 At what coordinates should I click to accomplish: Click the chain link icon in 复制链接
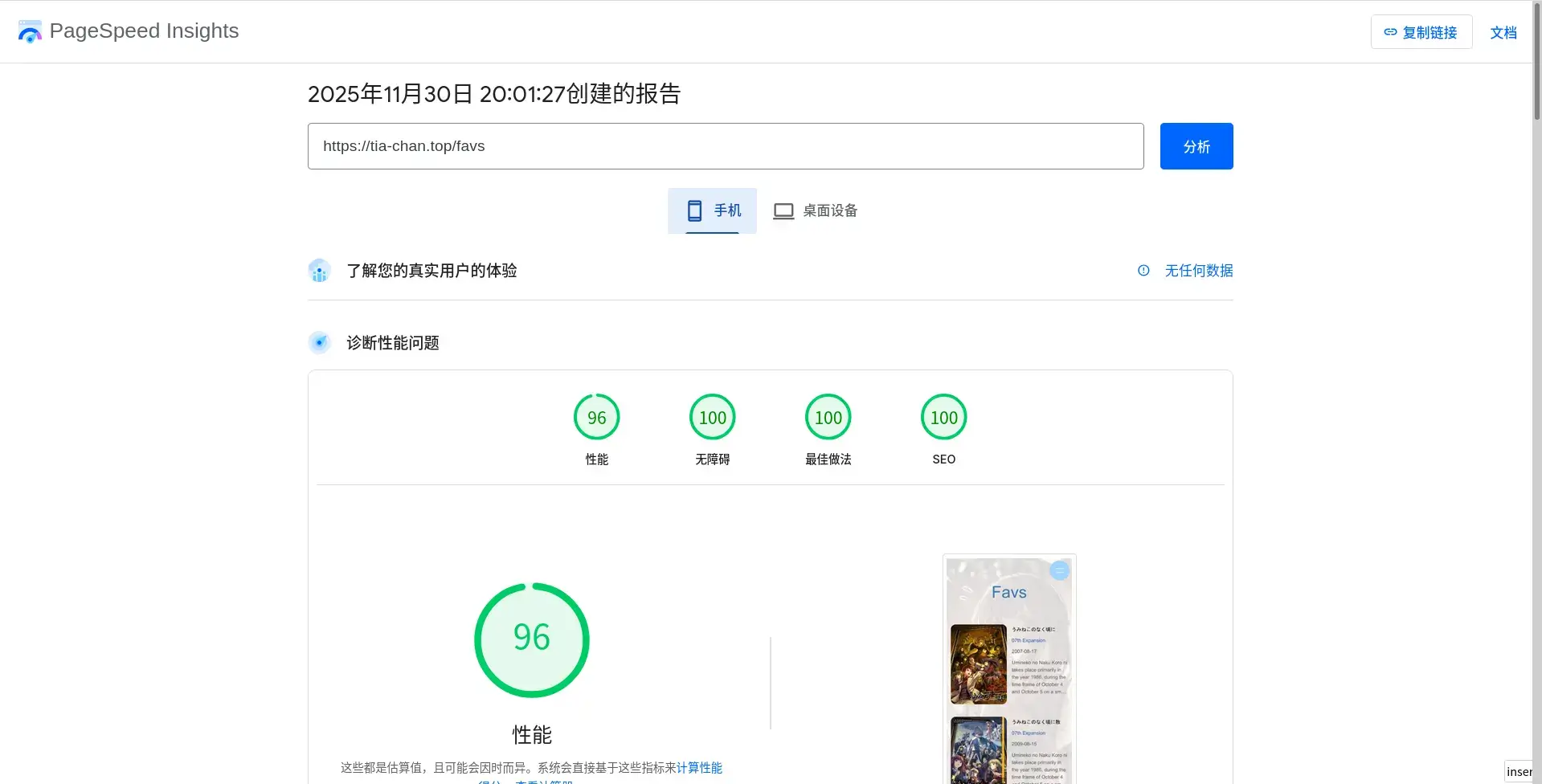click(1390, 32)
